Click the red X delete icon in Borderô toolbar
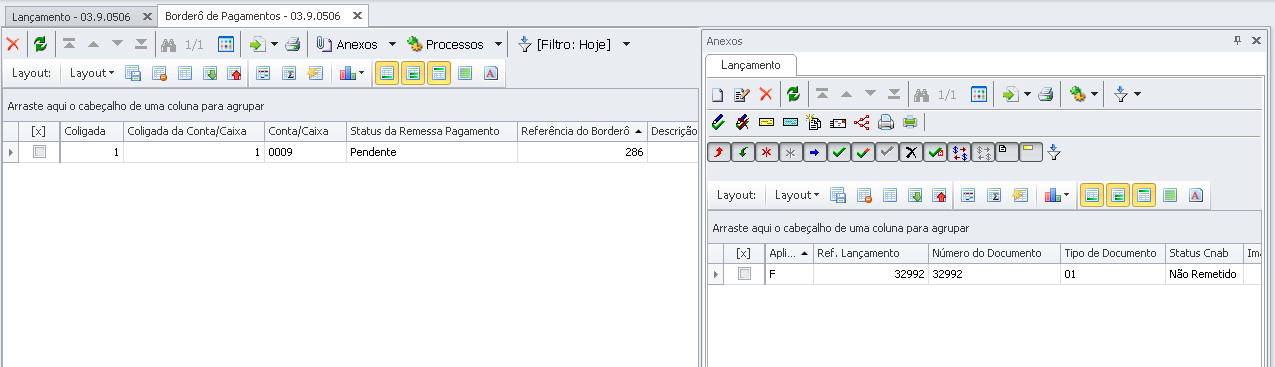Screen dimensions: 1275x367 click(13, 44)
